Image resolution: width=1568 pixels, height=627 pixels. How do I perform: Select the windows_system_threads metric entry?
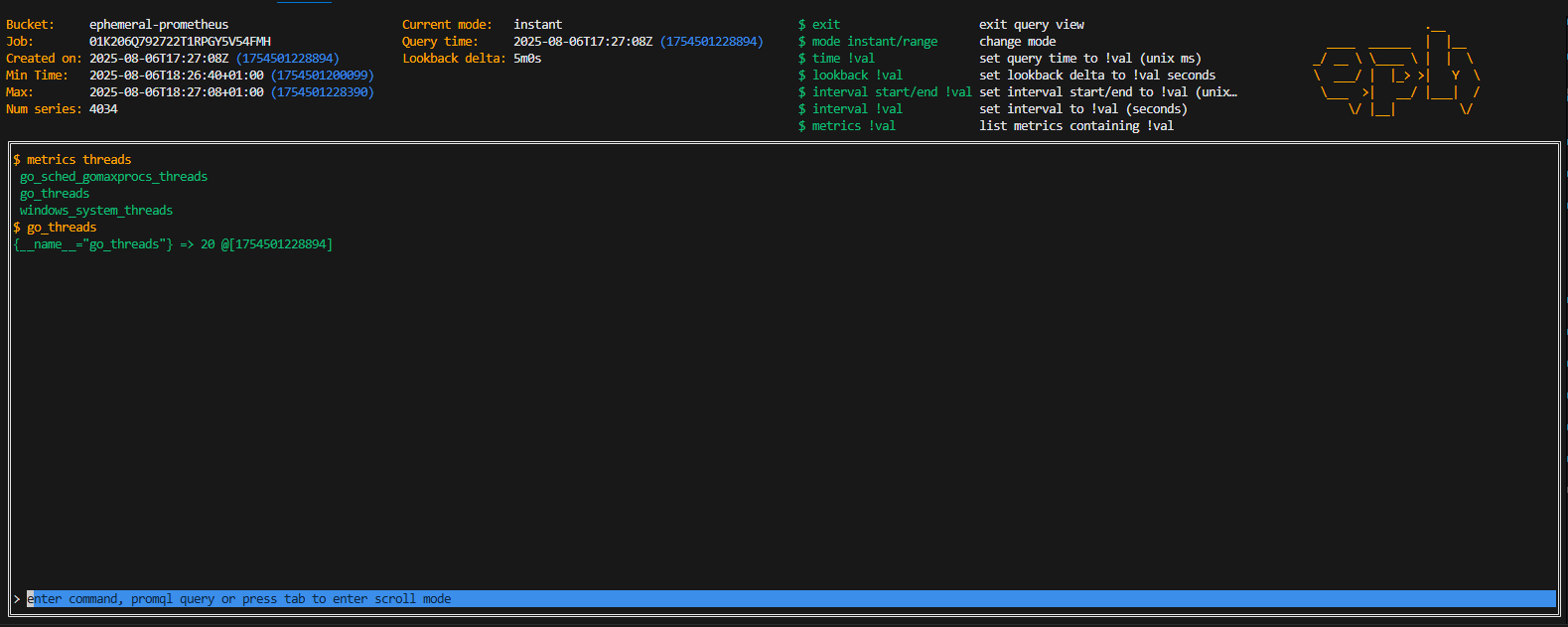click(96, 211)
